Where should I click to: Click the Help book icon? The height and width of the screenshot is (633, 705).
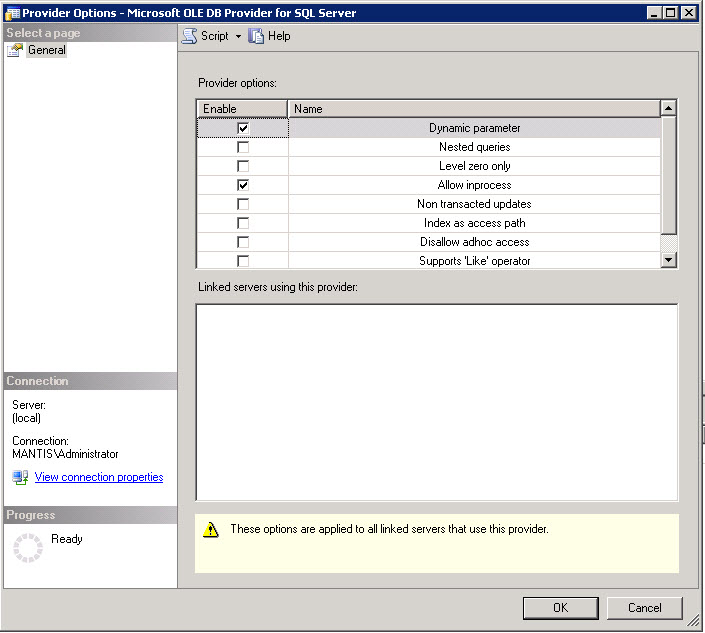256,36
